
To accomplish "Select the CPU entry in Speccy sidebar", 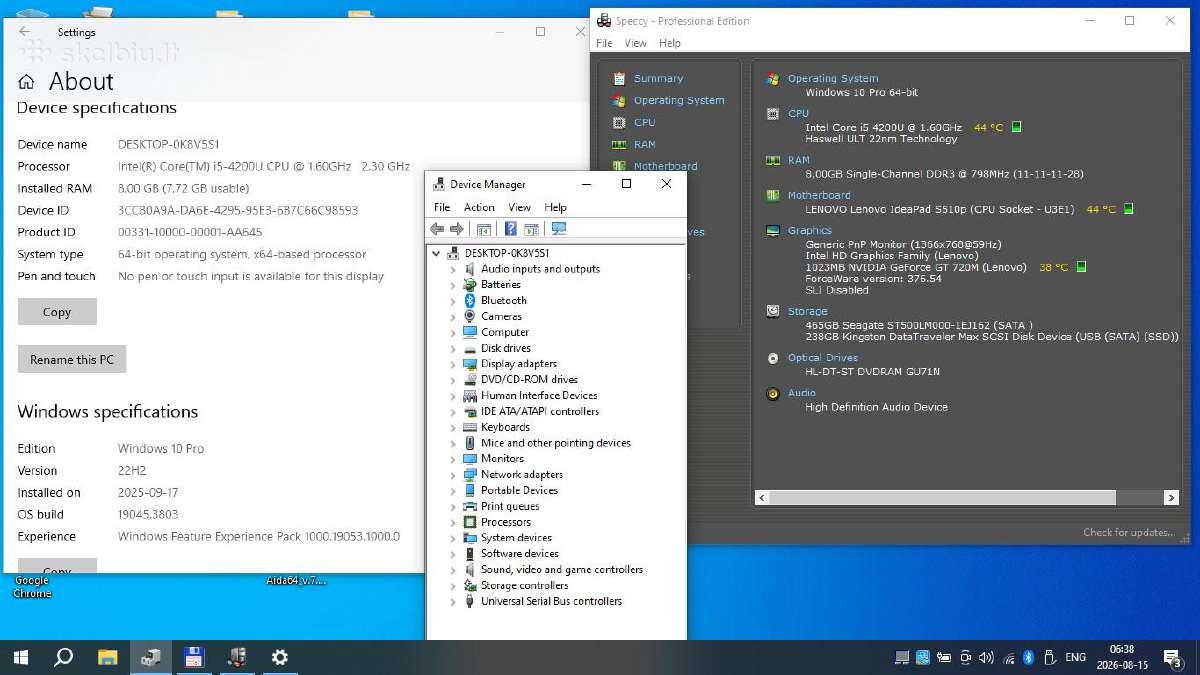I will [x=645, y=122].
